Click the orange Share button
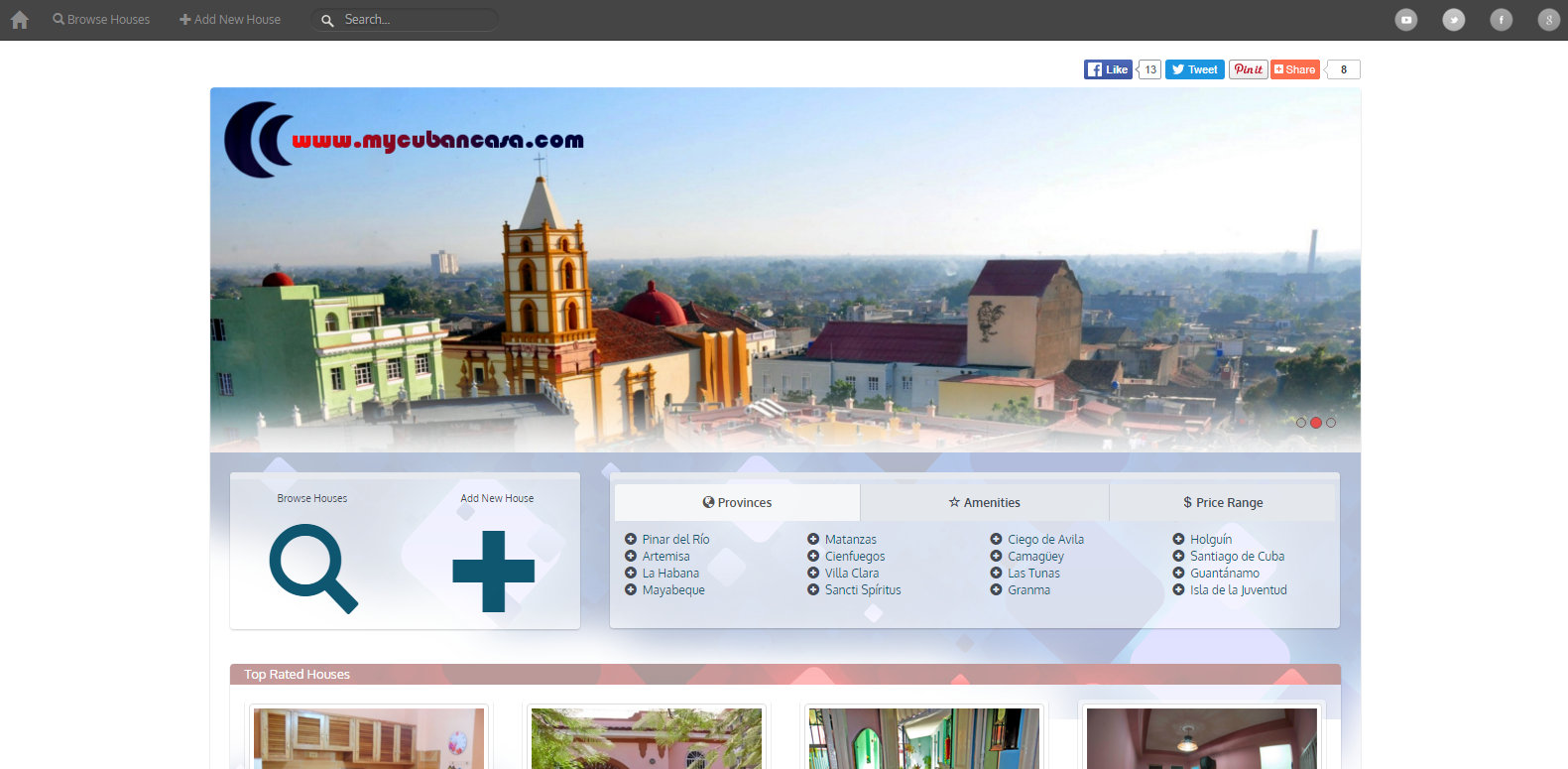The width and height of the screenshot is (1568, 769). pos(1295,69)
